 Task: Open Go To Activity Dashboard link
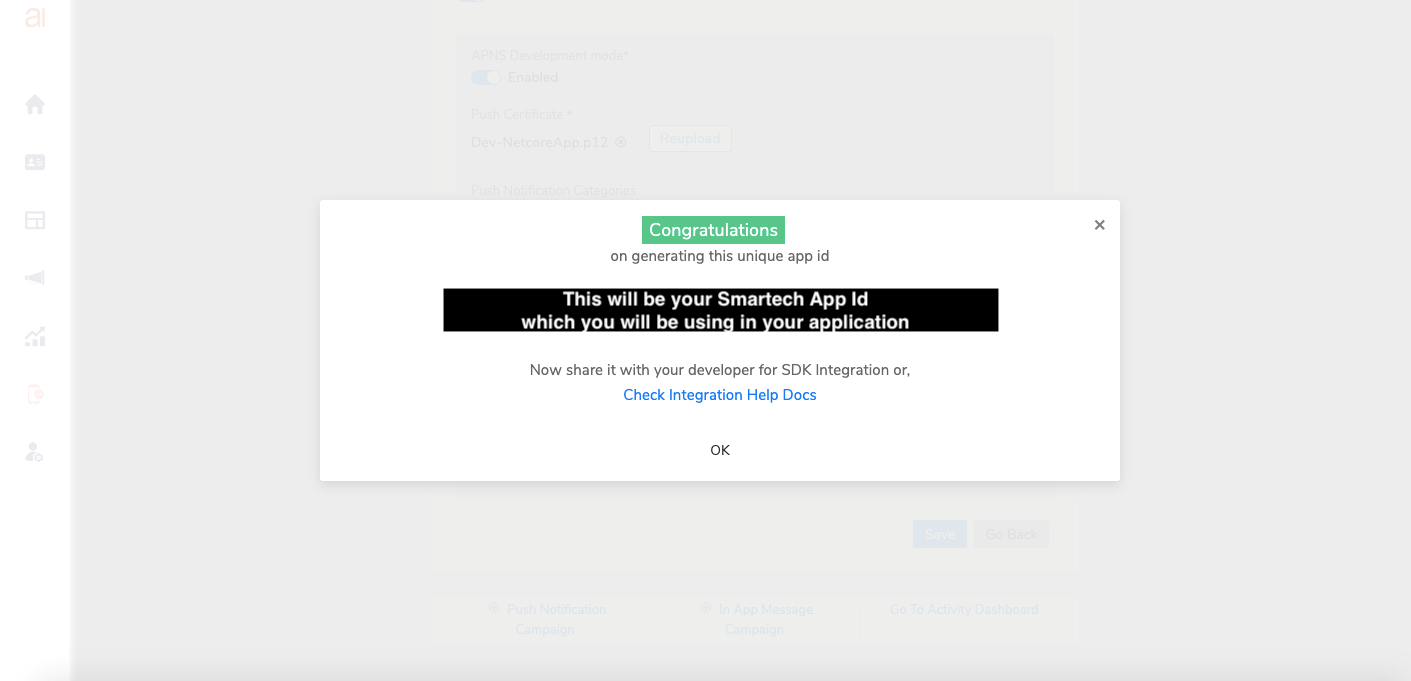click(x=964, y=609)
